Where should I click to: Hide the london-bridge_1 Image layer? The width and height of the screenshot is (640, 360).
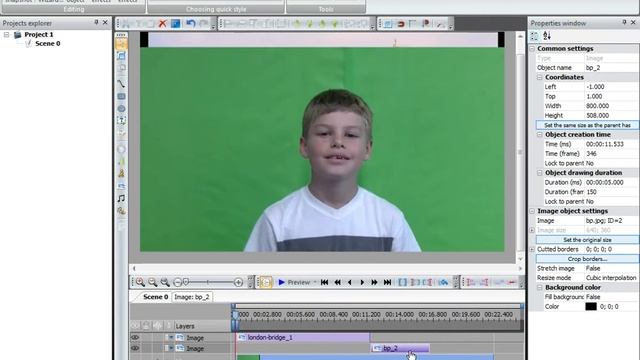pos(135,338)
